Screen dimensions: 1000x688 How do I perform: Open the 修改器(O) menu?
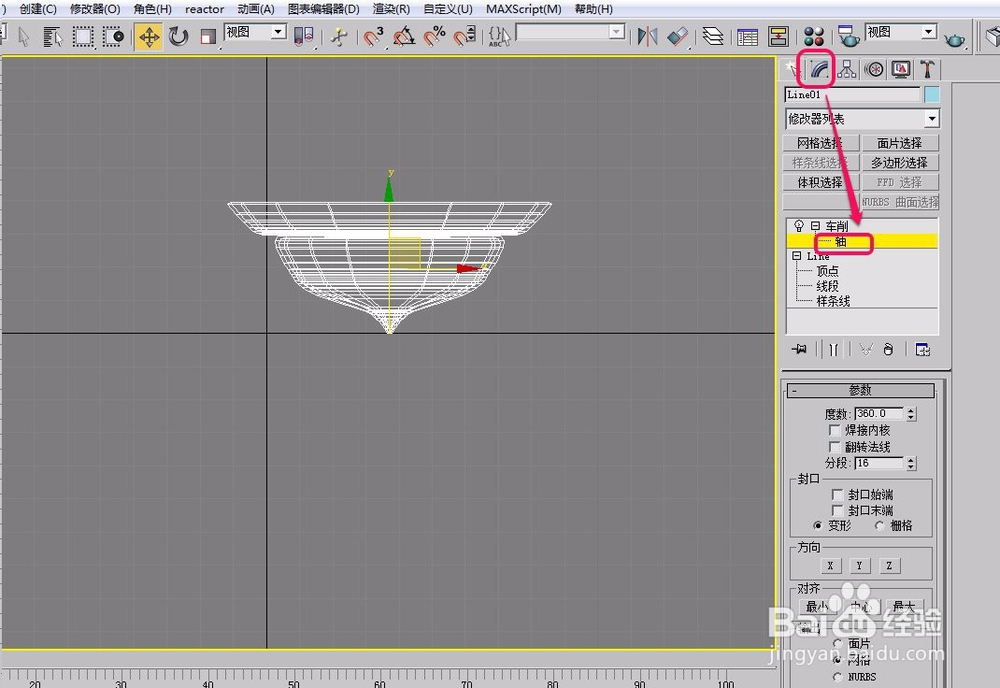click(95, 9)
